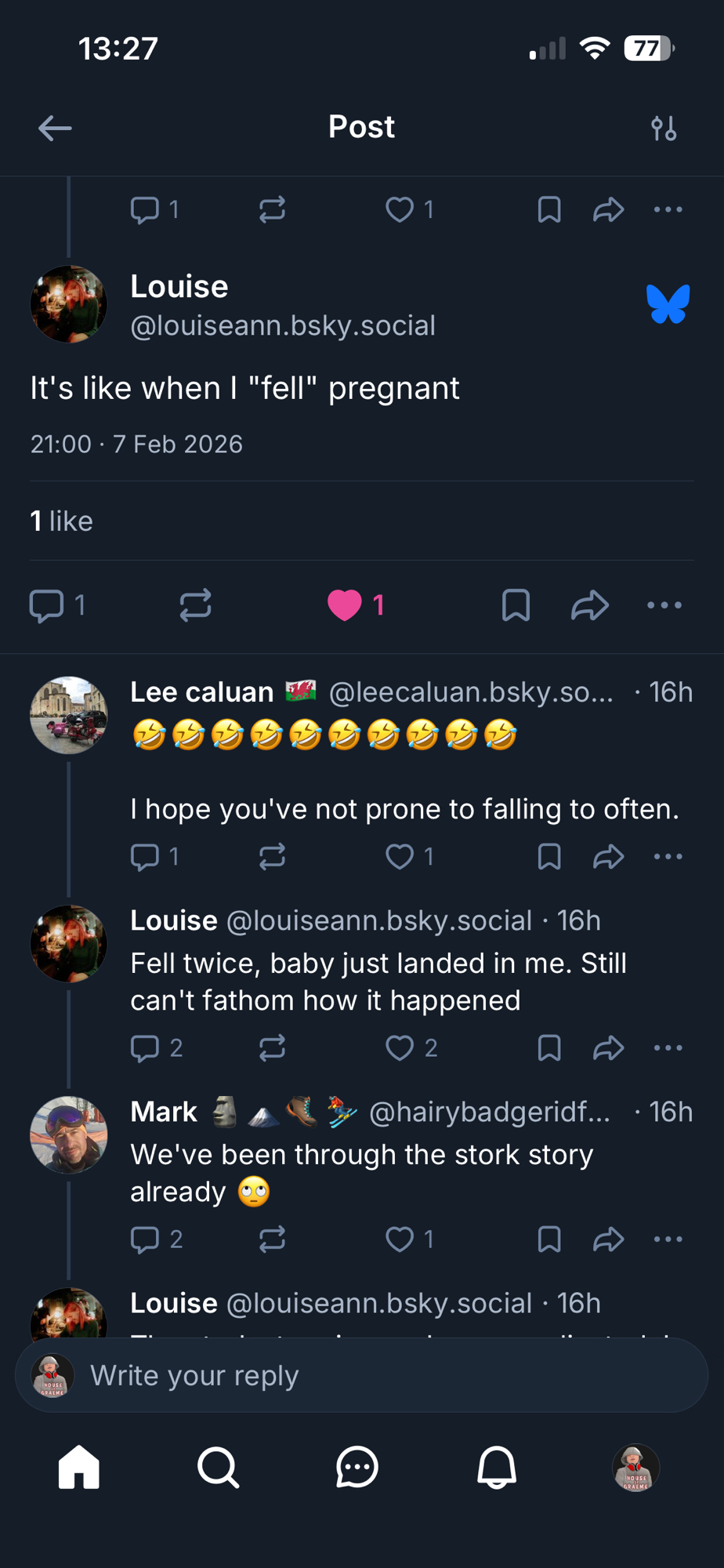Screen dimensions: 724x1568
Task: Open the search tab
Action: pos(218,1467)
